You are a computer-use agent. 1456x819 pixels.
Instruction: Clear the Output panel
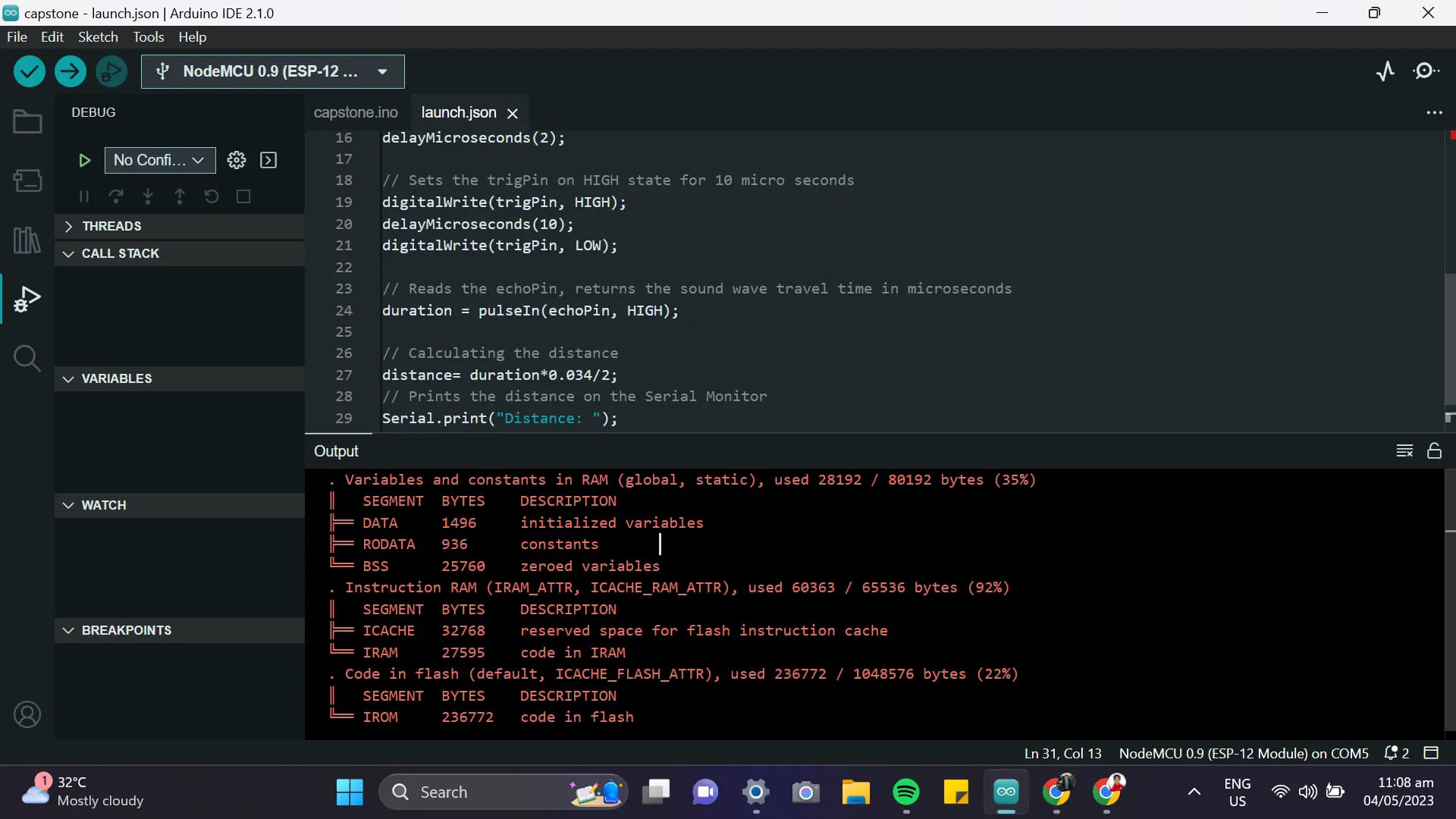tap(1404, 451)
